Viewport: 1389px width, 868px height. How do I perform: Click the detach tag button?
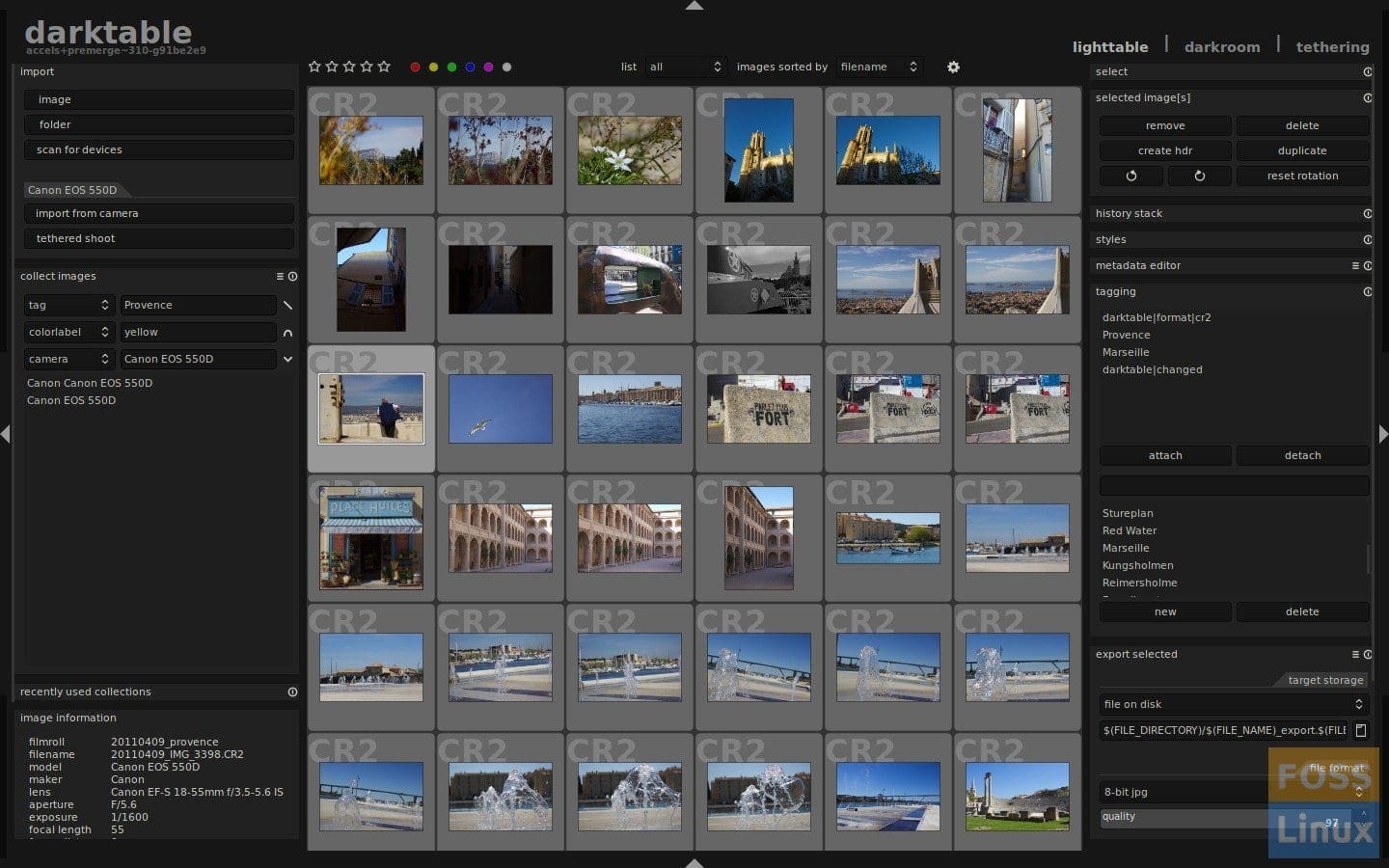click(x=1302, y=455)
